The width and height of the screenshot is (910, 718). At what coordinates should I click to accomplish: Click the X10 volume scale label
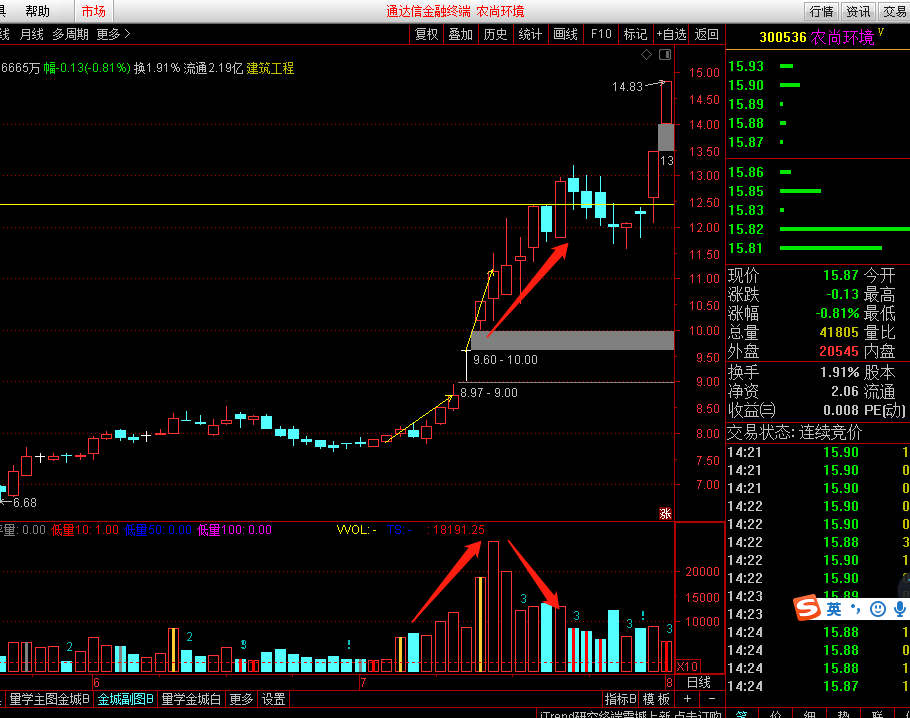point(688,666)
